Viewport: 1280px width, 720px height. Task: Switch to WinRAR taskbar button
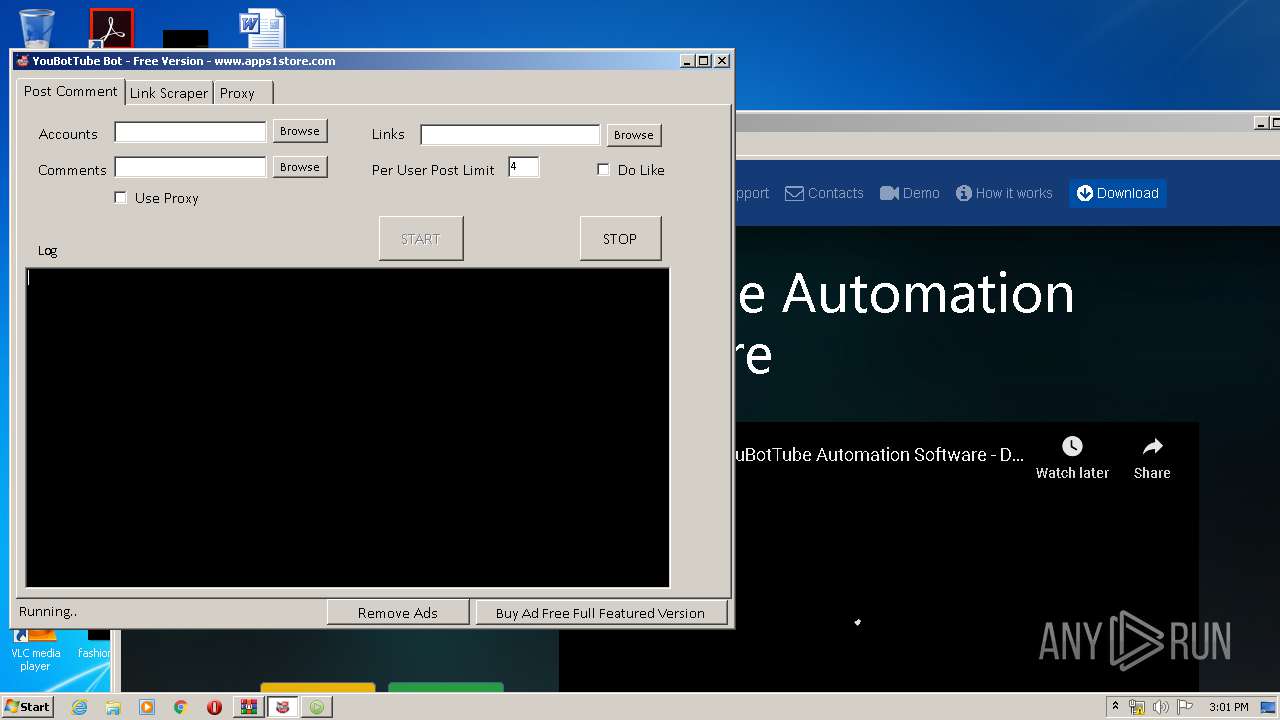248,707
